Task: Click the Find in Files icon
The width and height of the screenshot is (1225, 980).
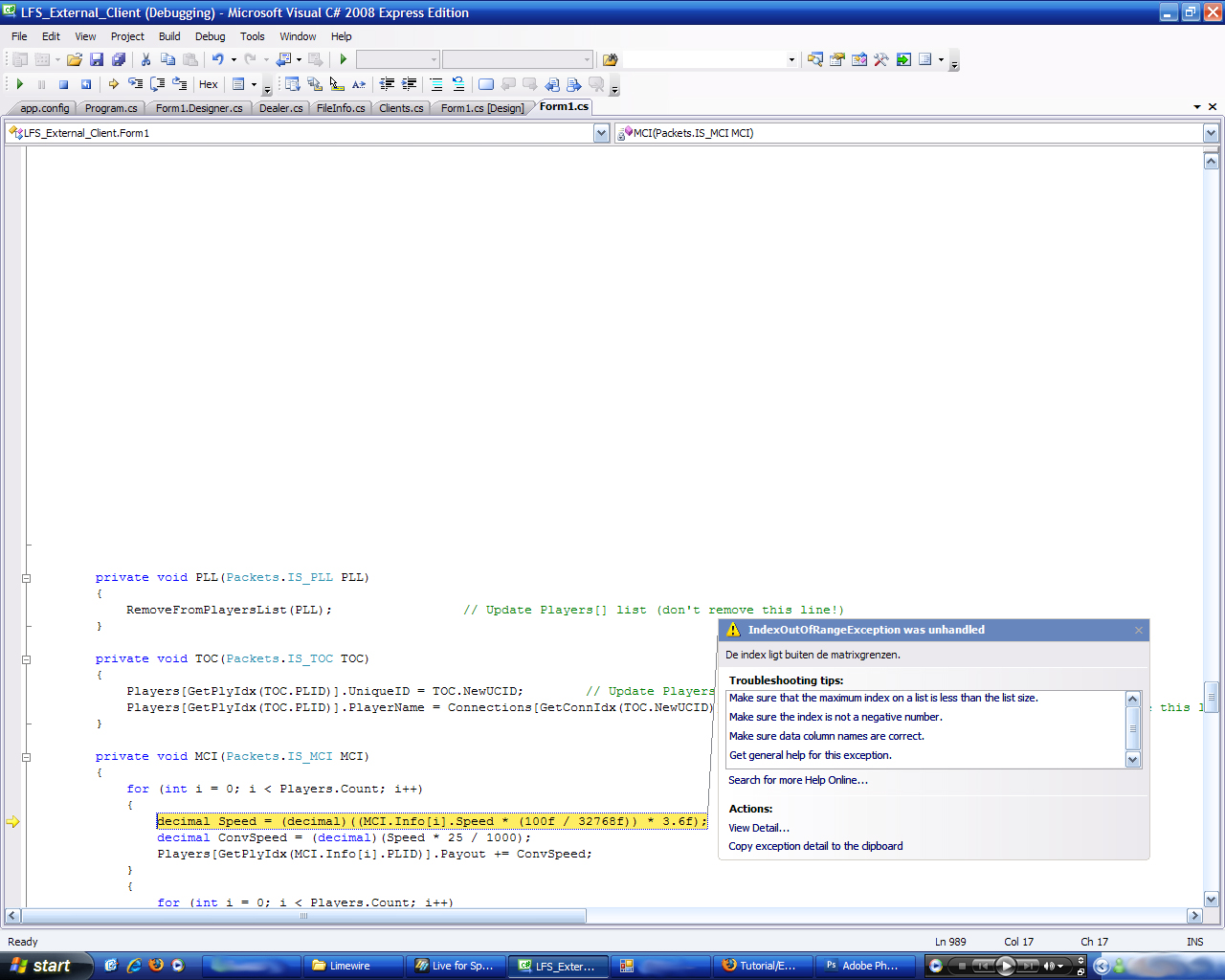Action: point(610,59)
